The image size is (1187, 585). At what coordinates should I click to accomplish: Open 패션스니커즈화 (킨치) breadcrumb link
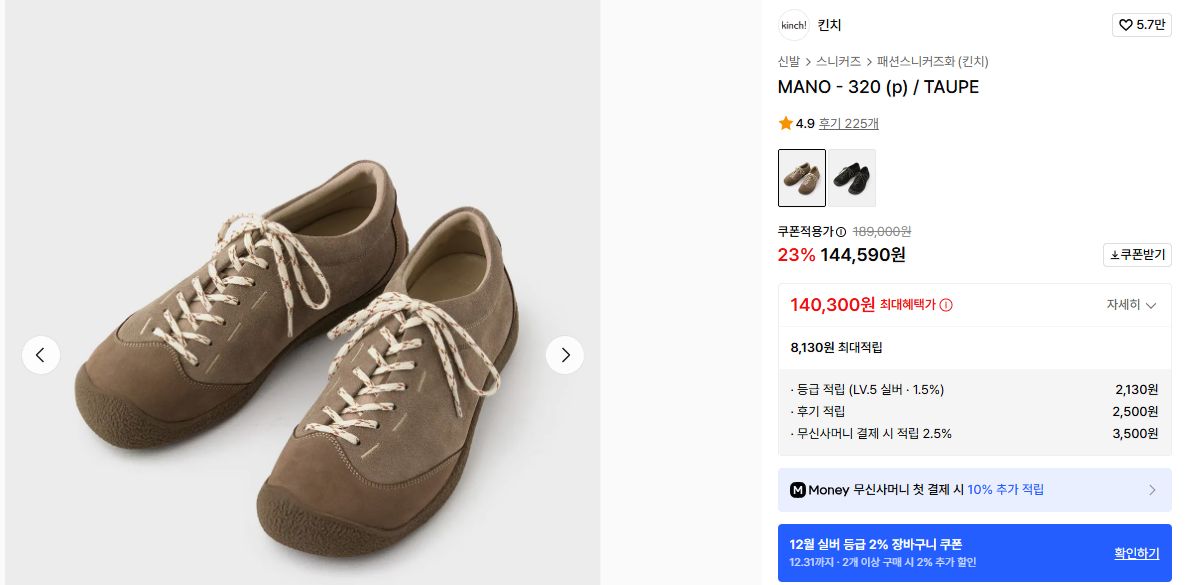(933, 61)
